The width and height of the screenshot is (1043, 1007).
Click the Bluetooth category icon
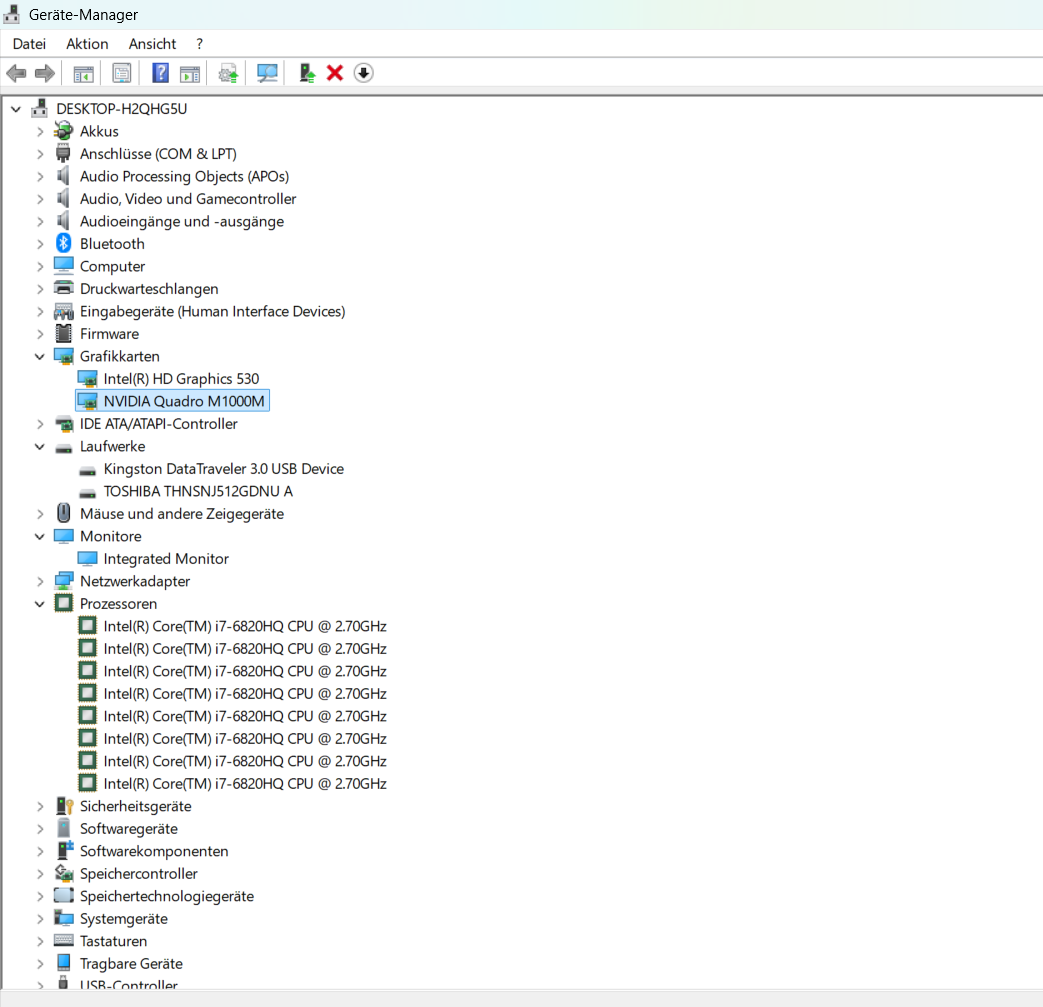[63, 243]
